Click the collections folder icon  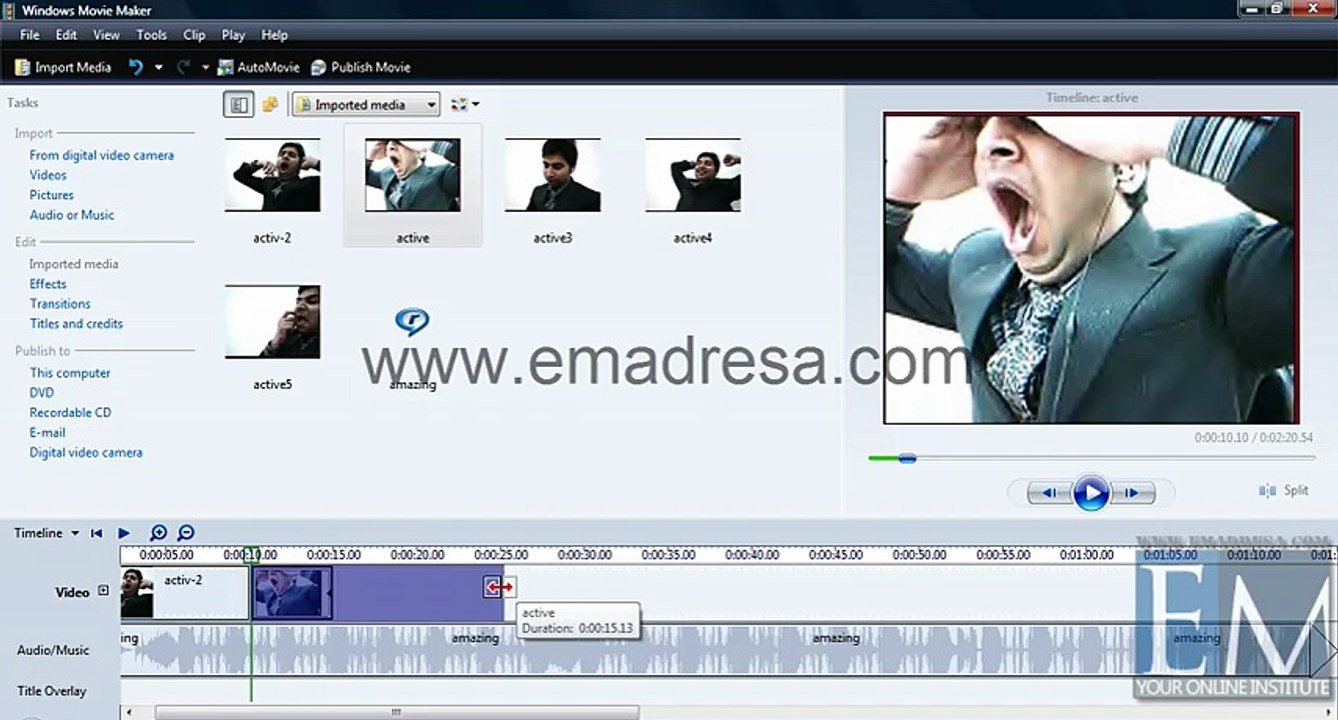point(270,104)
